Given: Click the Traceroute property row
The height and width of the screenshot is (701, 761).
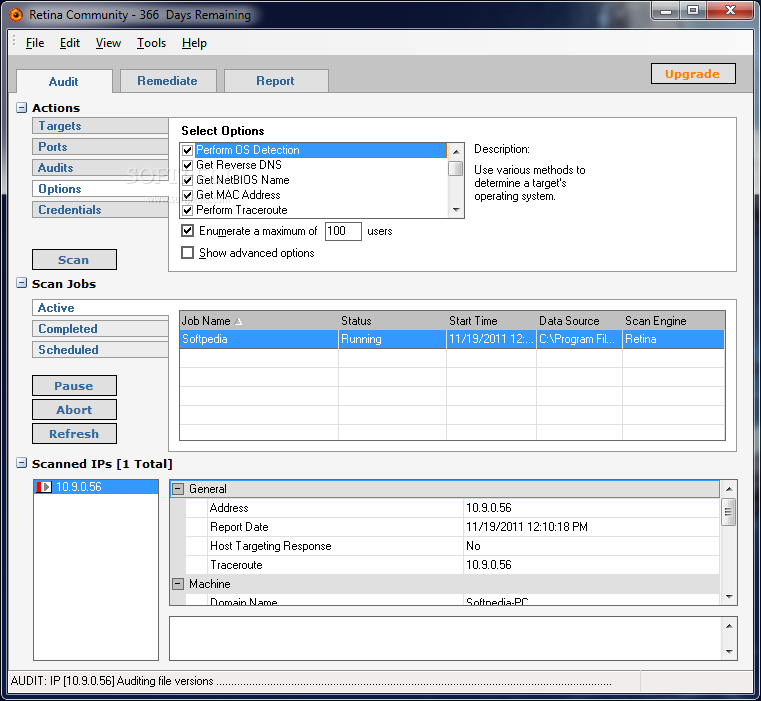Looking at the screenshot, I should tap(452, 565).
